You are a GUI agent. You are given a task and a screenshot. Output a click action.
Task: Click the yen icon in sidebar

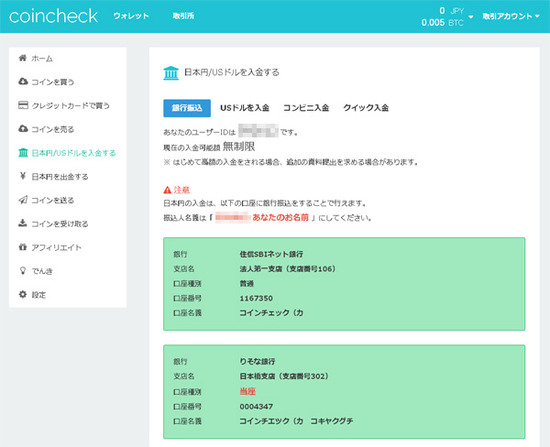pos(23,176)
